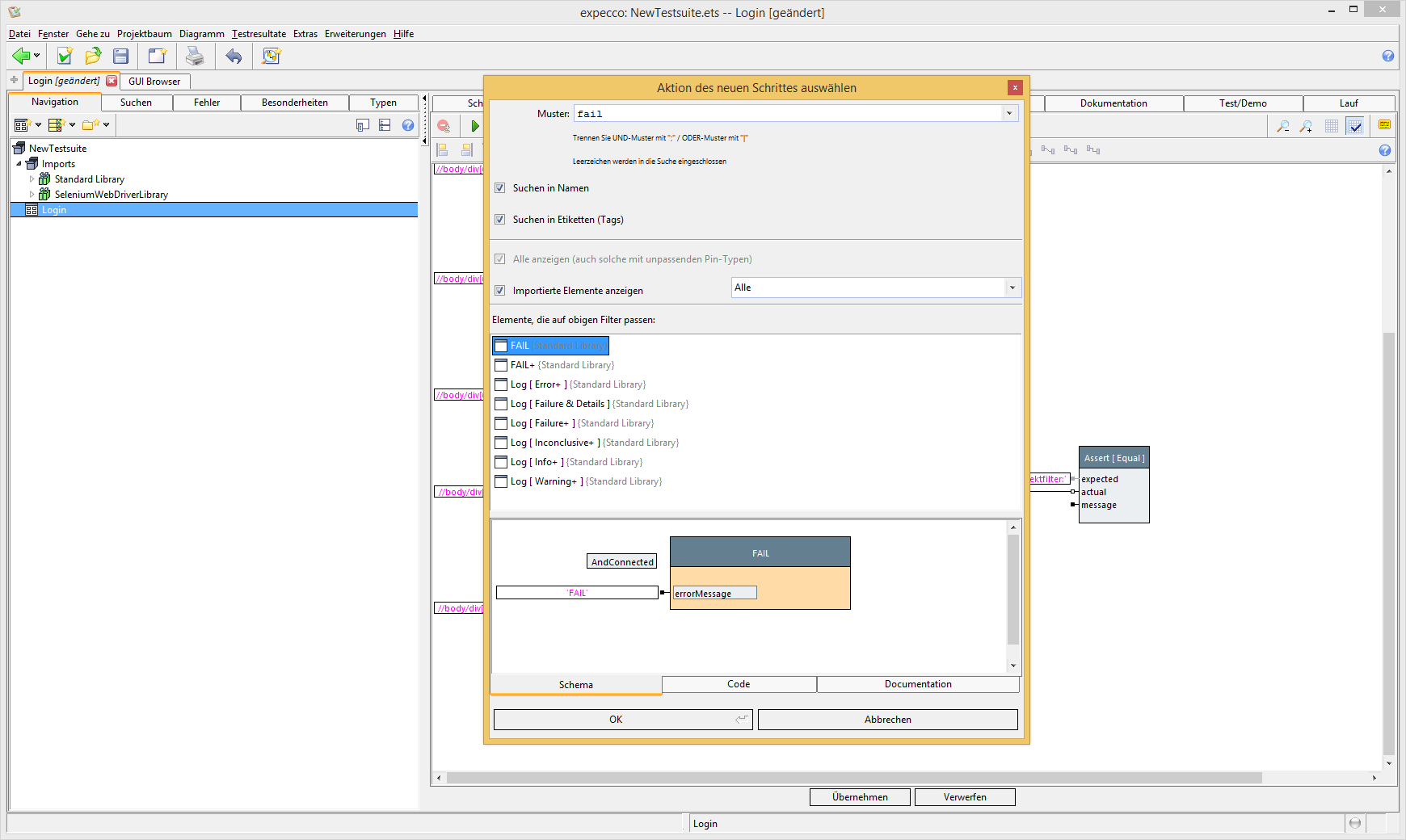Click the zoom in magnifier icon
Viewport: 1406px width, 840px height.
(x=1306, y=126)
